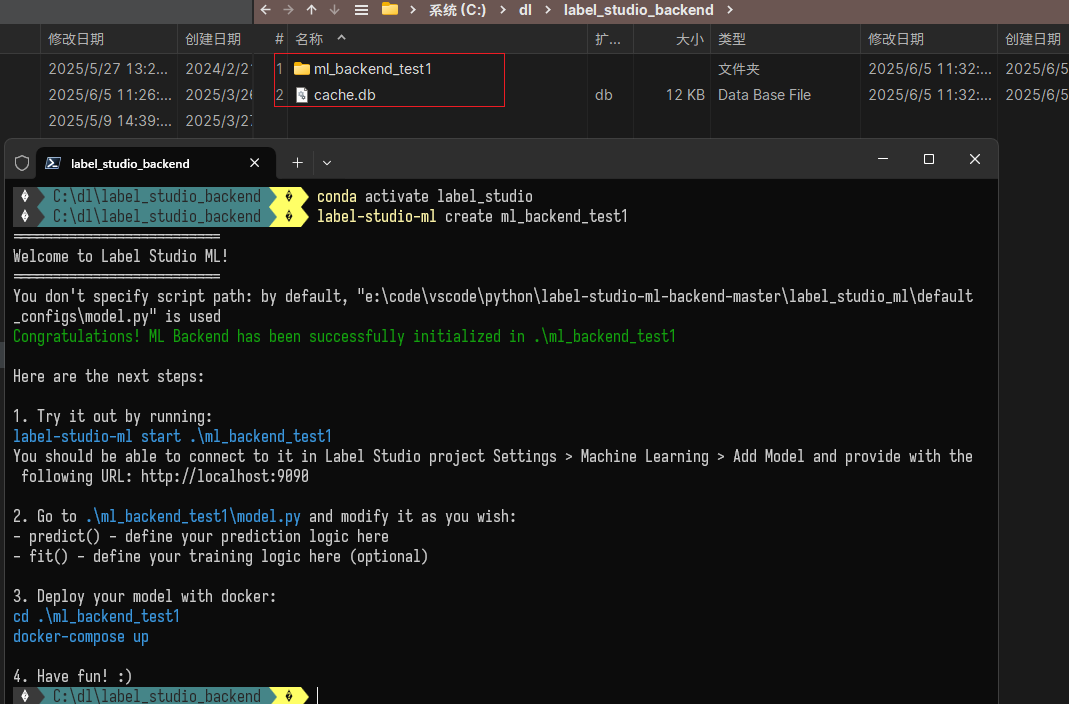Click the 'conda activate label_studio' command

tap(425, 196)
